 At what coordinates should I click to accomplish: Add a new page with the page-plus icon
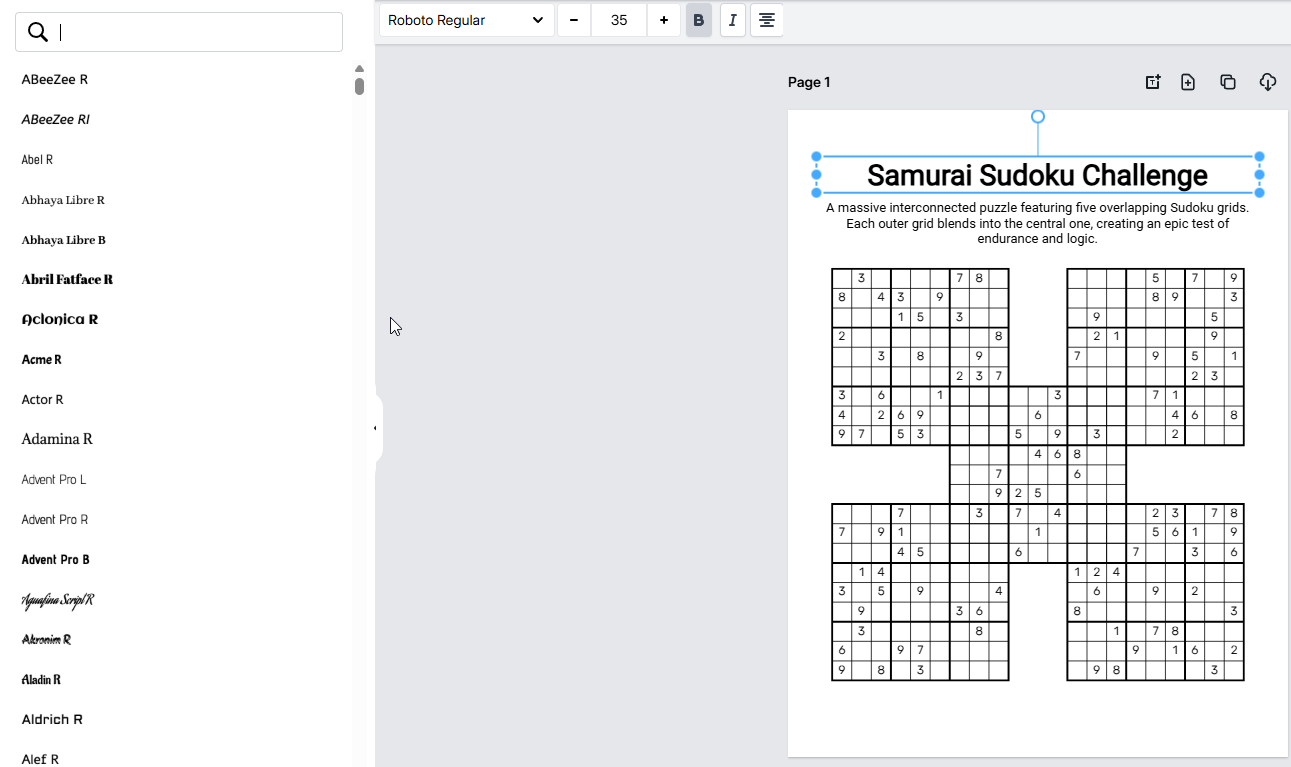1188,82
